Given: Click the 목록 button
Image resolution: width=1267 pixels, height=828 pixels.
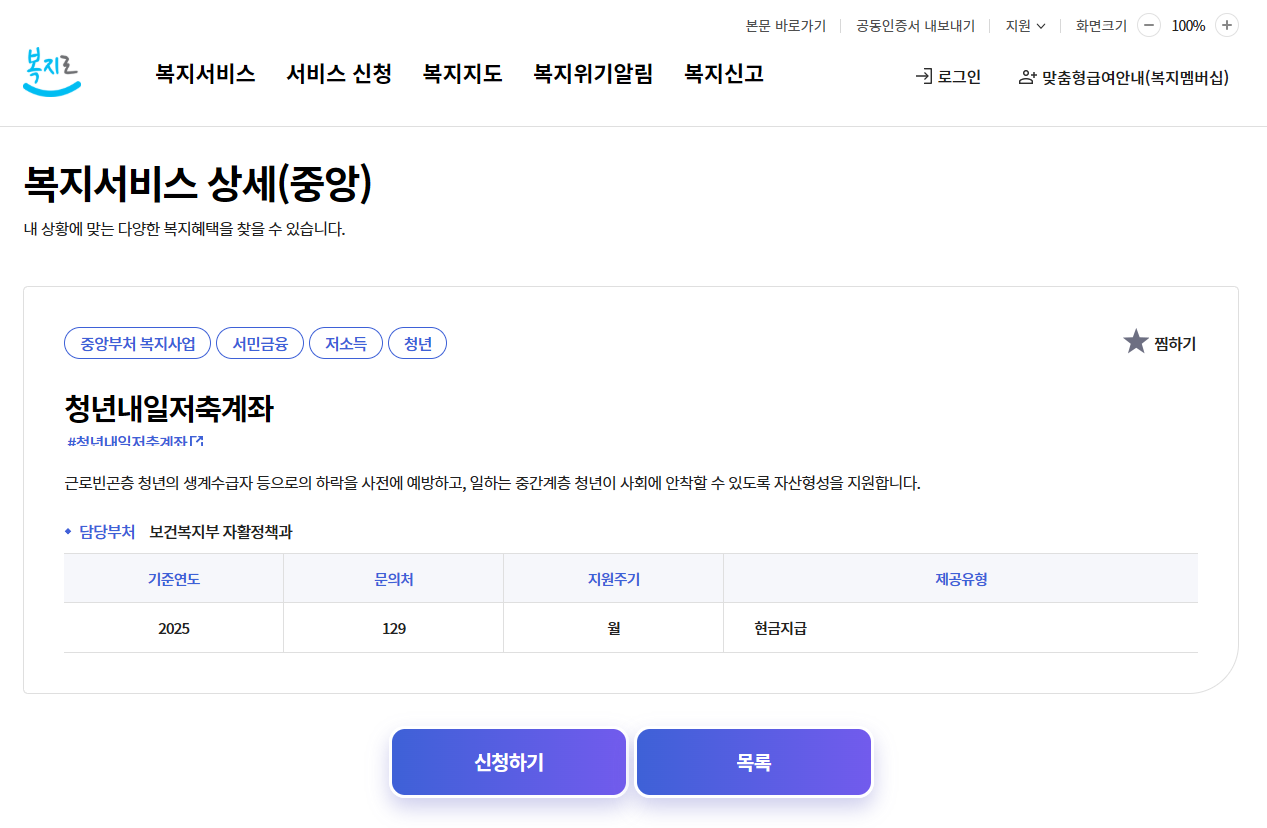Looking at the screenshot, I should pos(754,762).
